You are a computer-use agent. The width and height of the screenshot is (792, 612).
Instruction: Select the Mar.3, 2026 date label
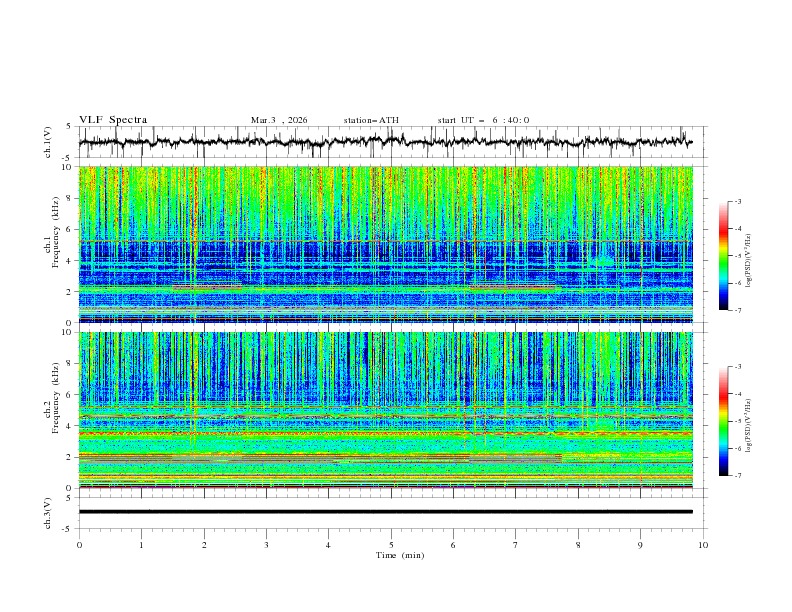[279, 120]
